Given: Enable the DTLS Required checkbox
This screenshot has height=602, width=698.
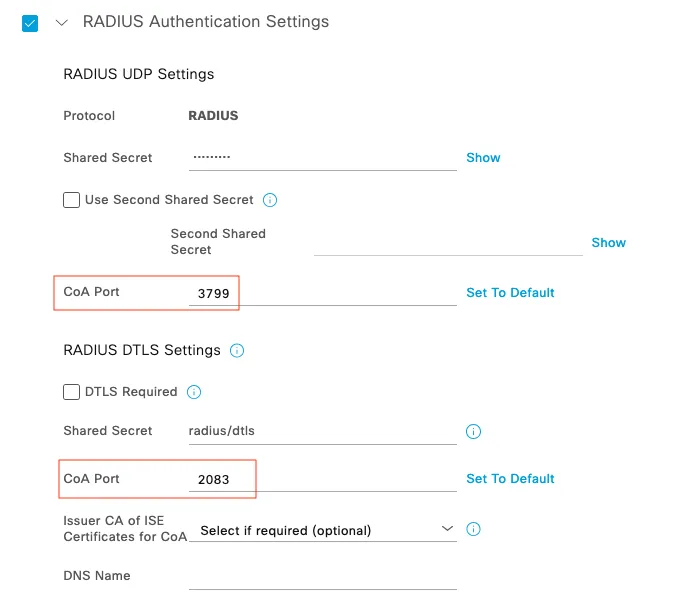Looking at the screenshot, I should pos(71,392).
